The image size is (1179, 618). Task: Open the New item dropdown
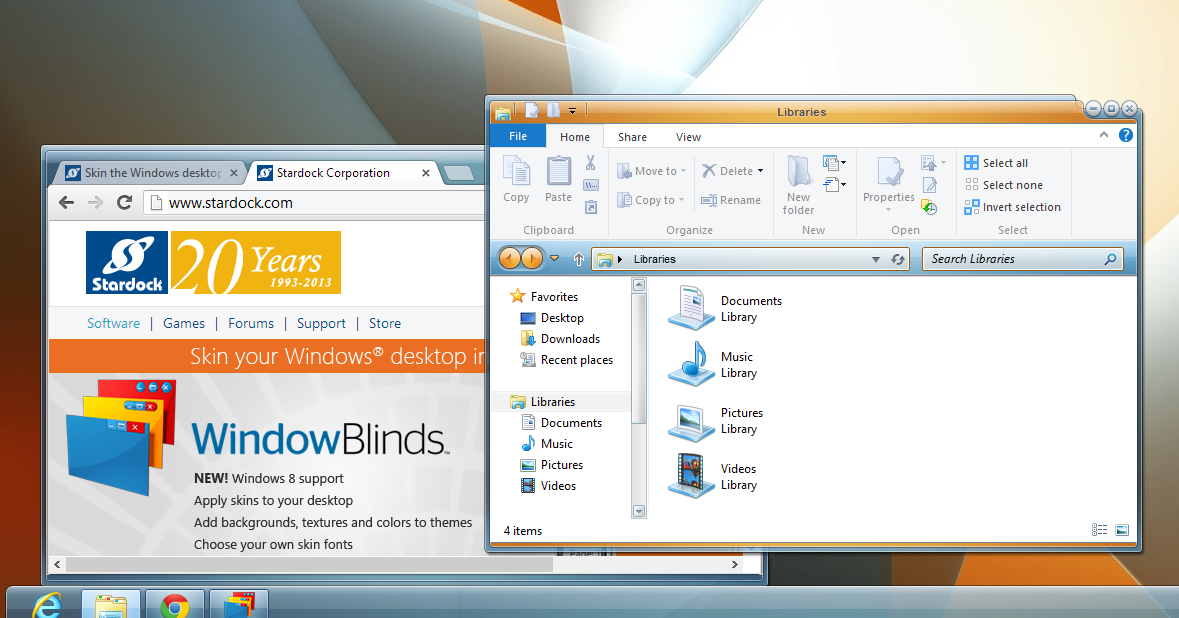pyautogui.click(x=834, y=162)
